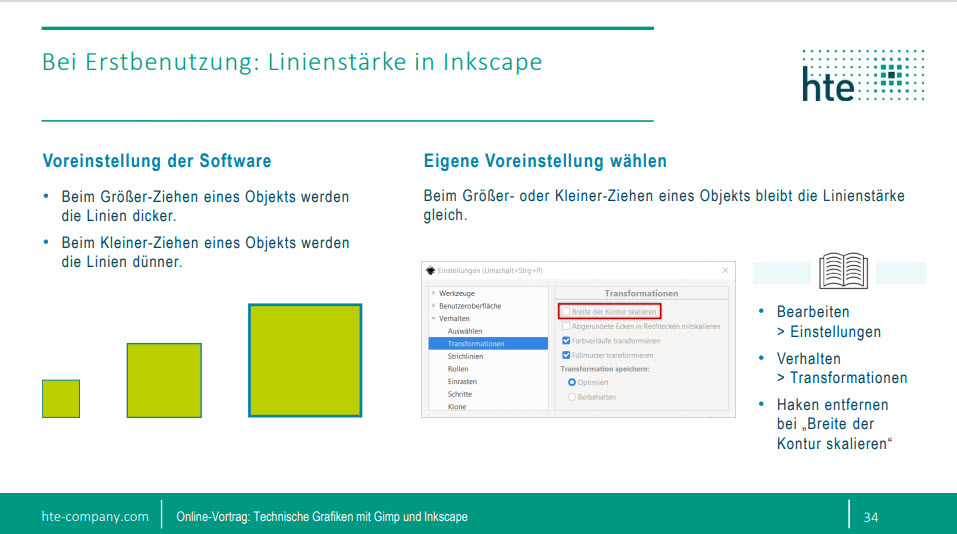Select 'Strichlinien' in settings tree
The width and height of the screenshot is (957, 534).
click(x=465, y=356)
